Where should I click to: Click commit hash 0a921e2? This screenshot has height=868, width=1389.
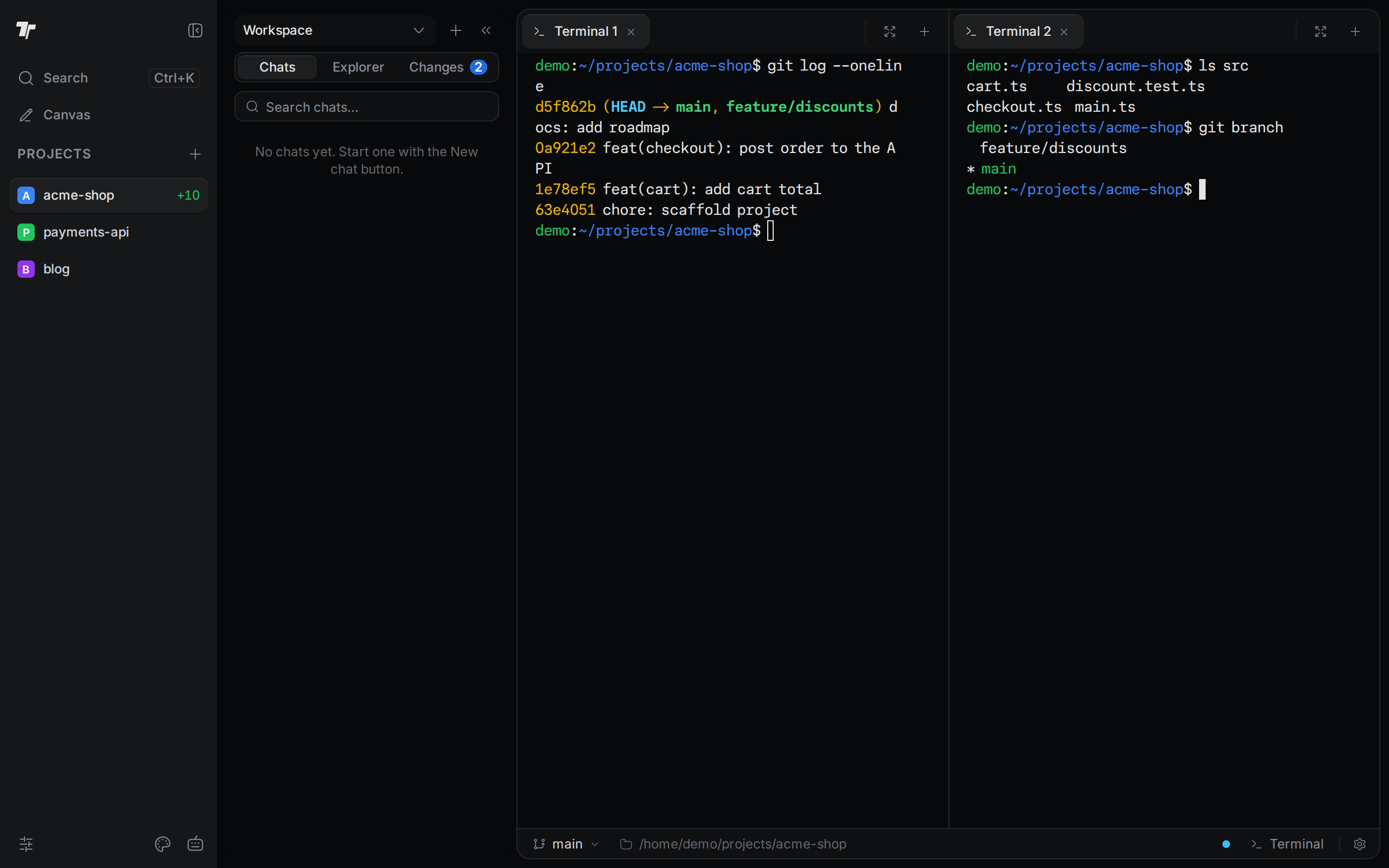point(565,148)
